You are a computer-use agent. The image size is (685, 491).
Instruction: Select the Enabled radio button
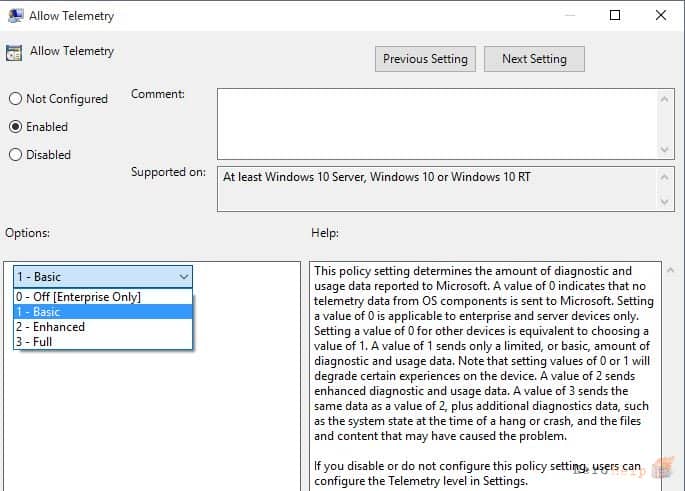click(x=15, y=127)
